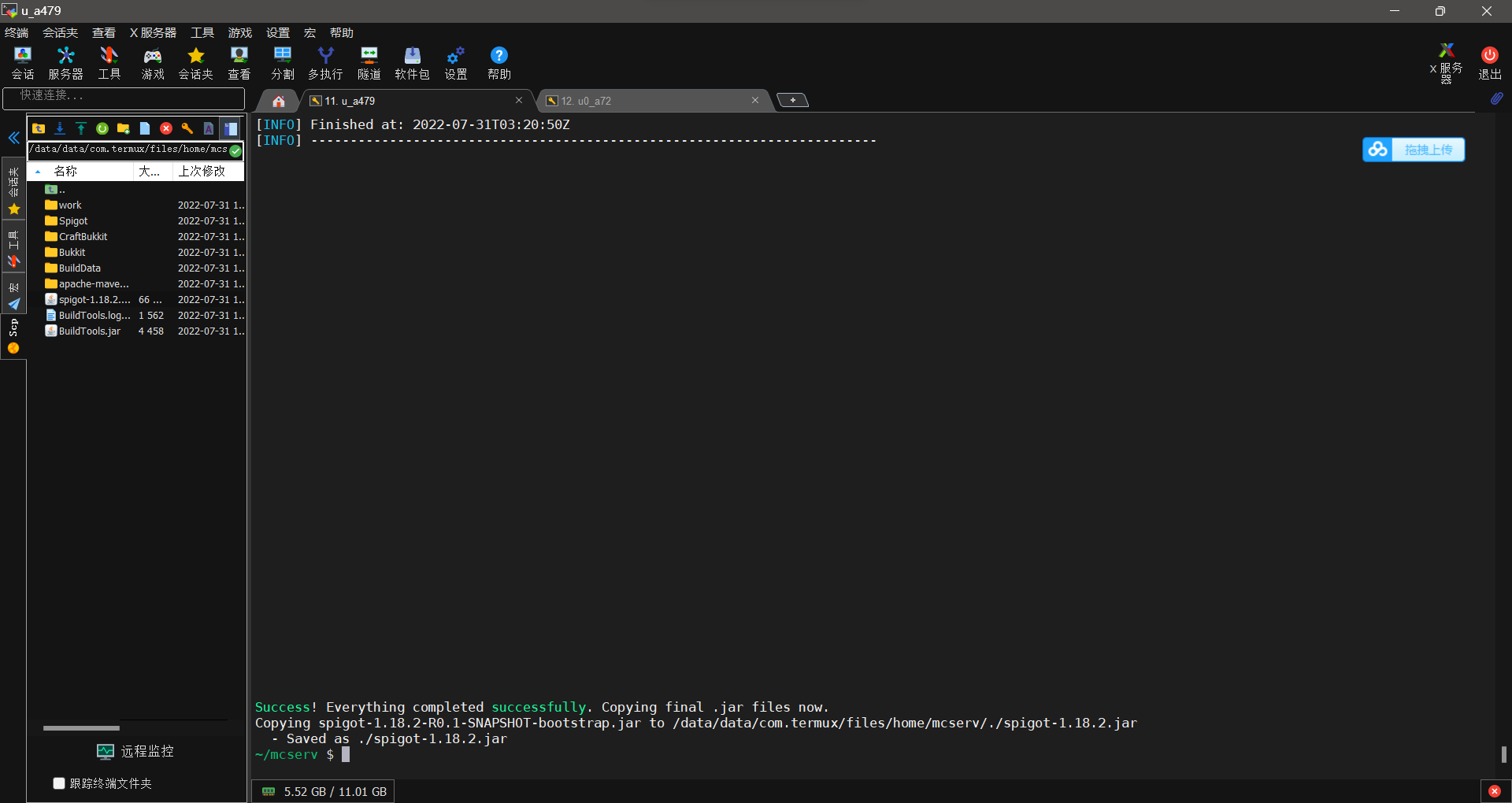The image size is (1512, 803).
Task: Collapse the left sidebar panel
Action: (13, 138)
